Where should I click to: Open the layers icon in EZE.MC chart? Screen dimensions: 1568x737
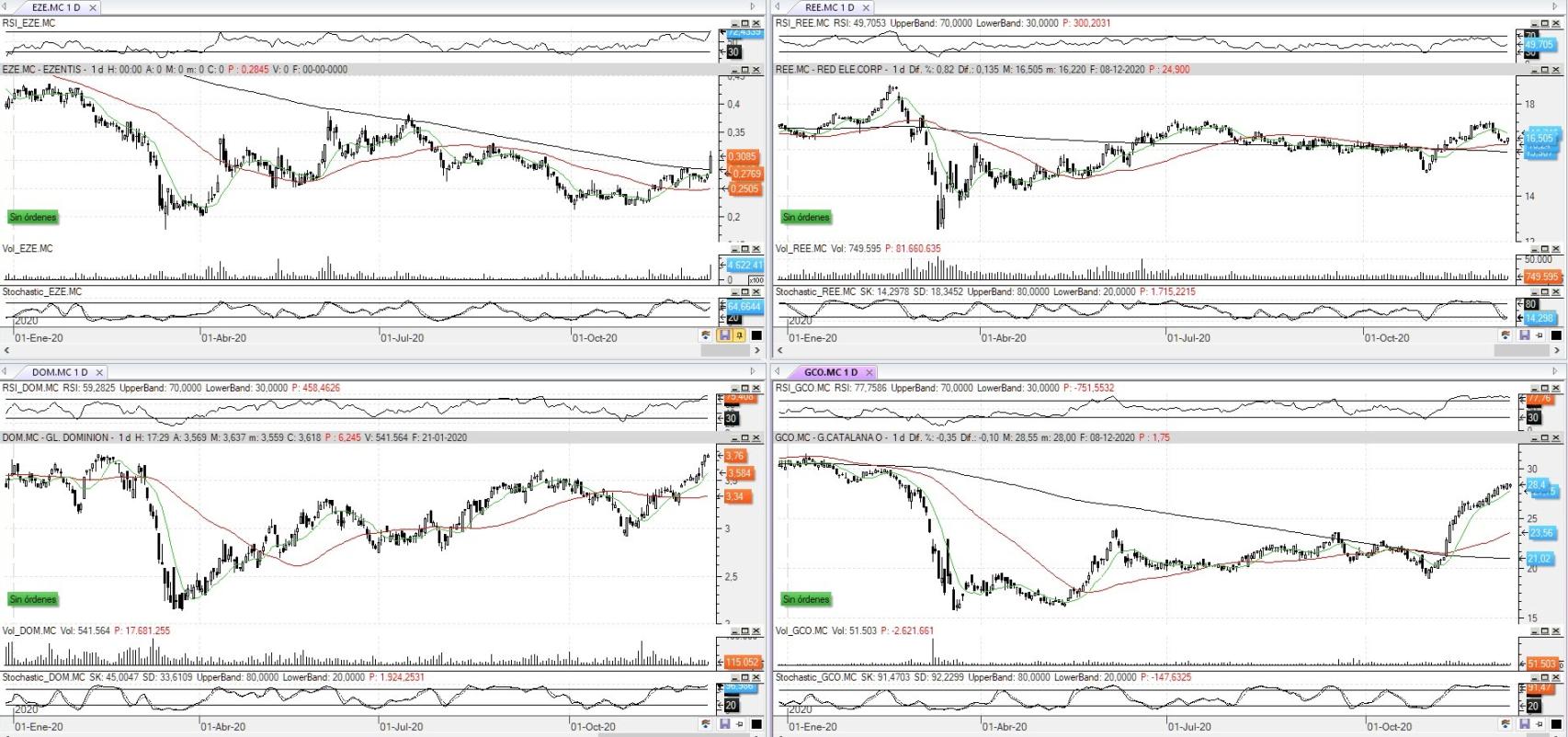click(x=706, y=336)
